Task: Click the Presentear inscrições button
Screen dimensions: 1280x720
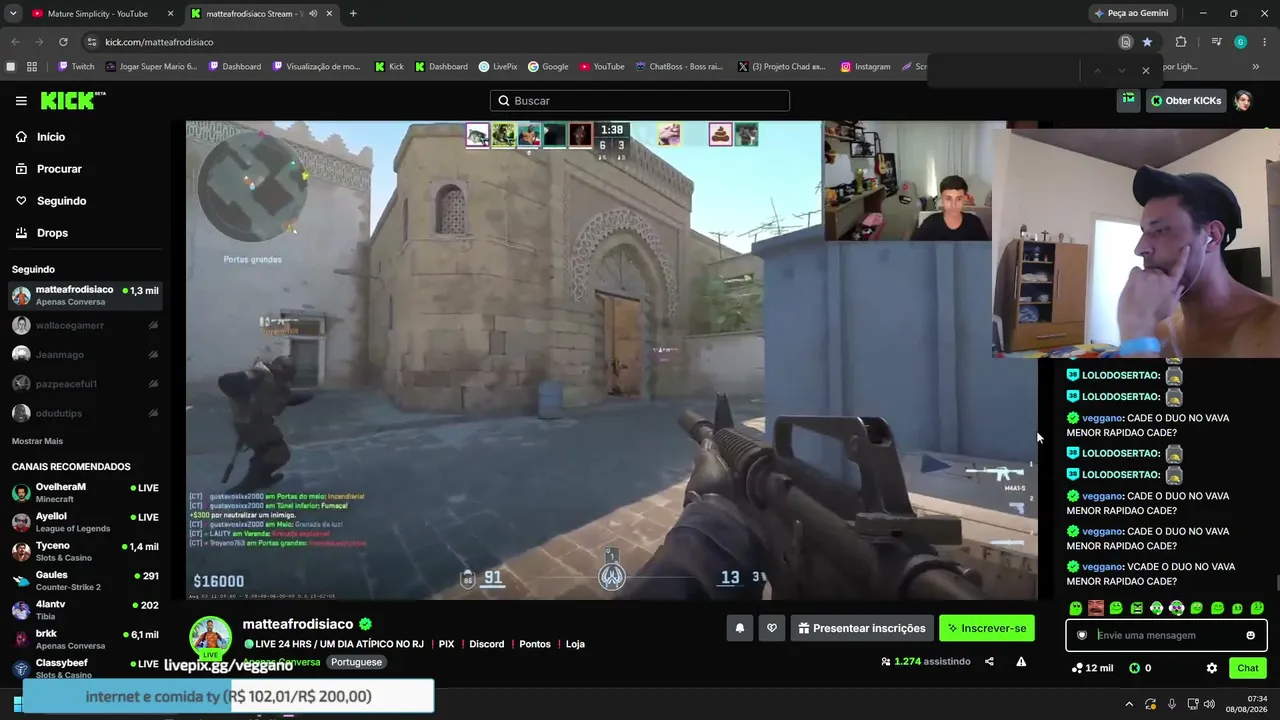Action: pos(862,628)
